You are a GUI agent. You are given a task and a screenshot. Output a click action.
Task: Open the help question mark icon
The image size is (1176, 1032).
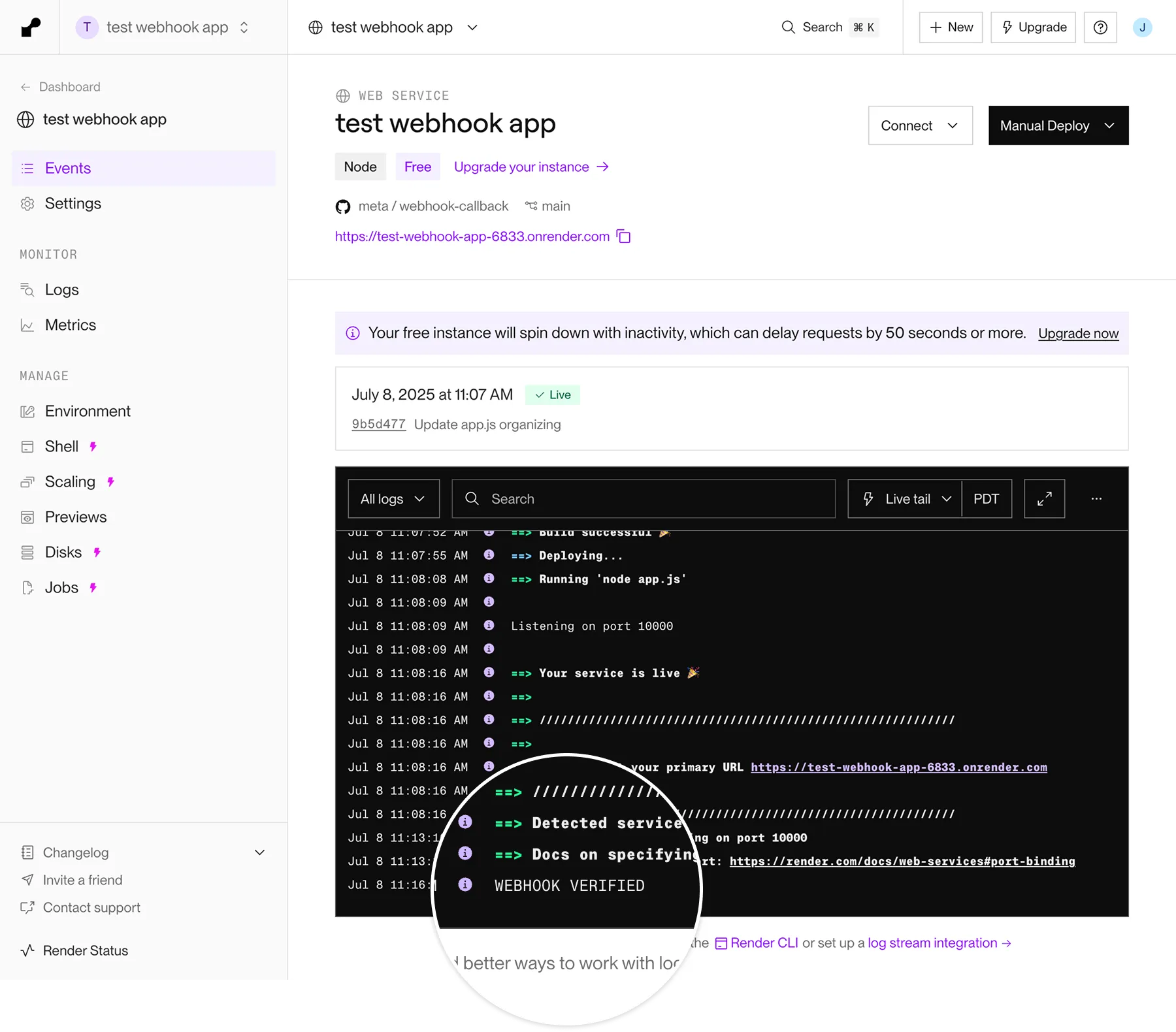tap(1100, 27)
